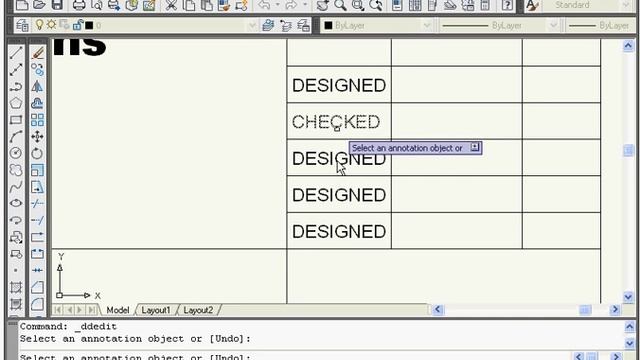
Task: Select the Rotate tool
Action: (37, 153)
